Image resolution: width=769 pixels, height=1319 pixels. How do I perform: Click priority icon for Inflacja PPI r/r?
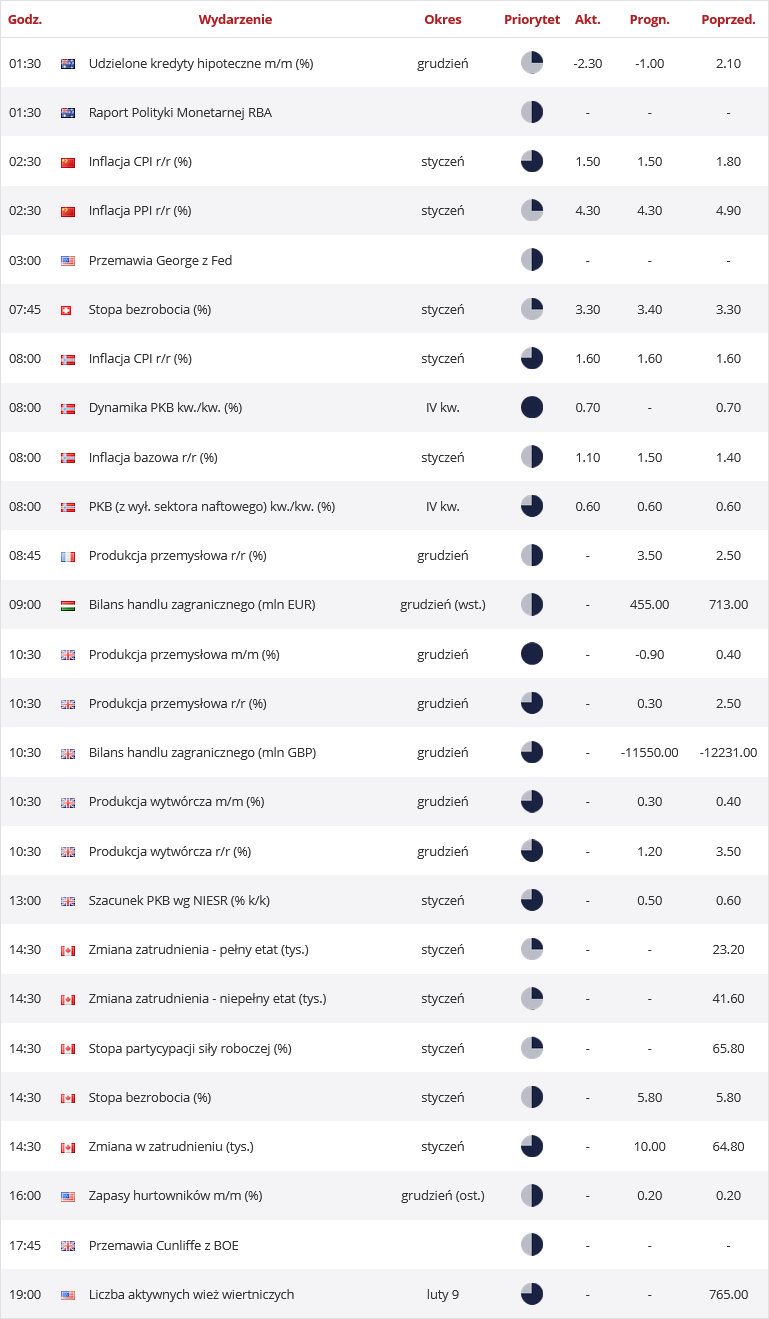tap(532, 211)
